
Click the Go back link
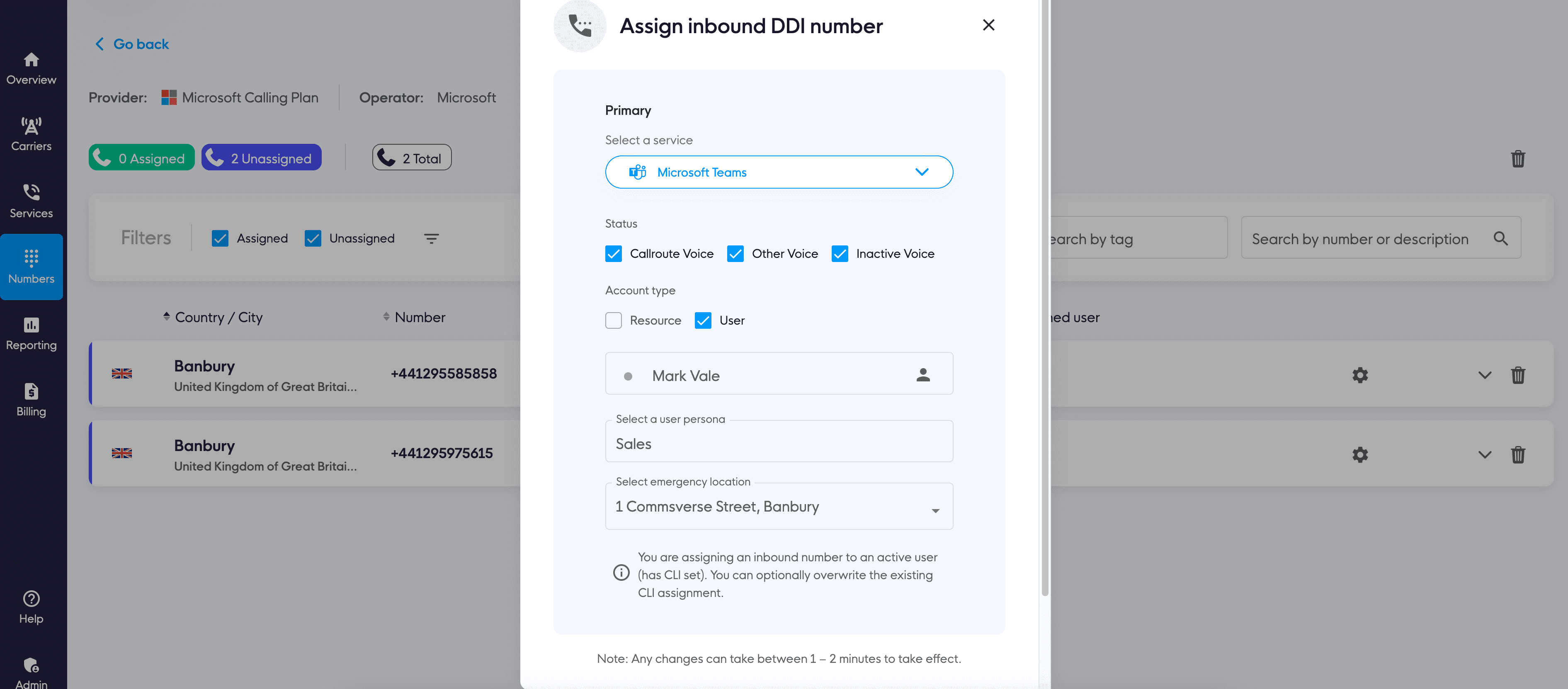131,43
